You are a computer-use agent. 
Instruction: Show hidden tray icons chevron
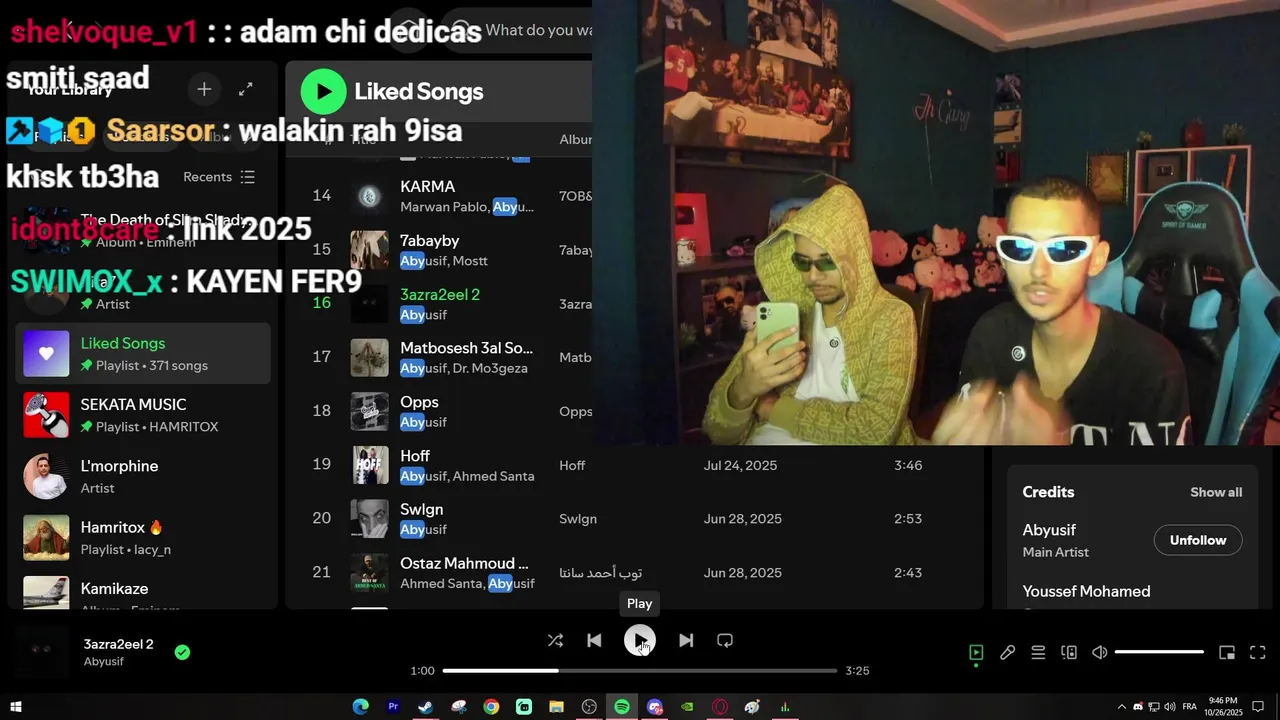coord(1122,707)
